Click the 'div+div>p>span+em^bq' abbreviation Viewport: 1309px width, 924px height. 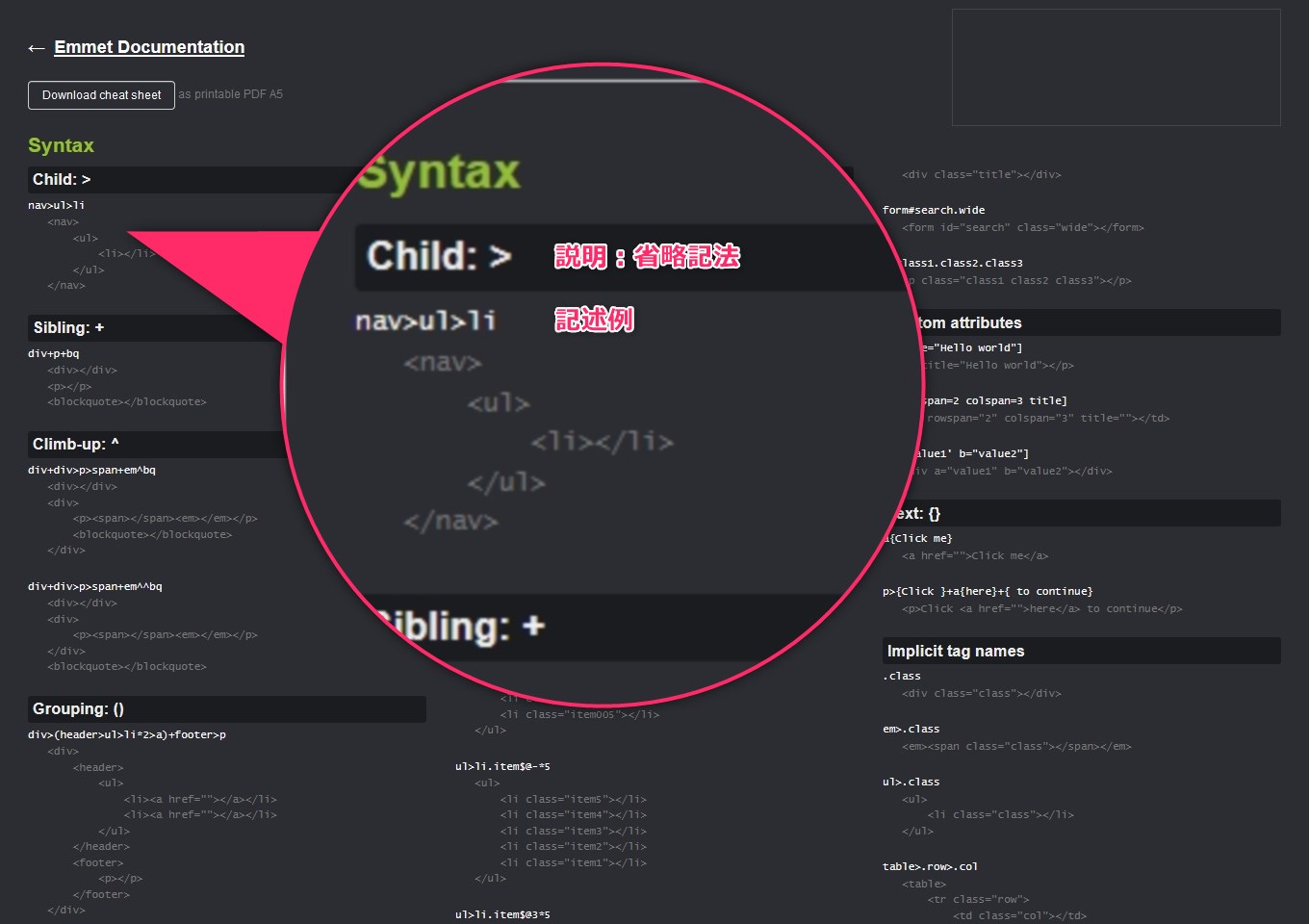pos(91,470)
